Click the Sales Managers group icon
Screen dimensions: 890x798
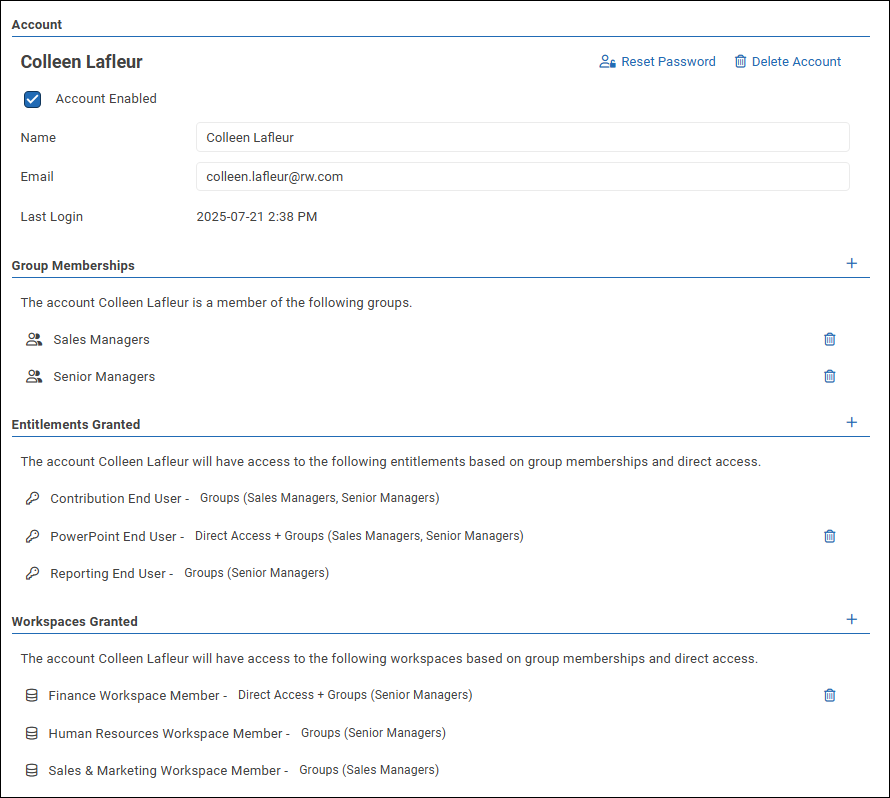pyautogui.click(x=35, y=340)
